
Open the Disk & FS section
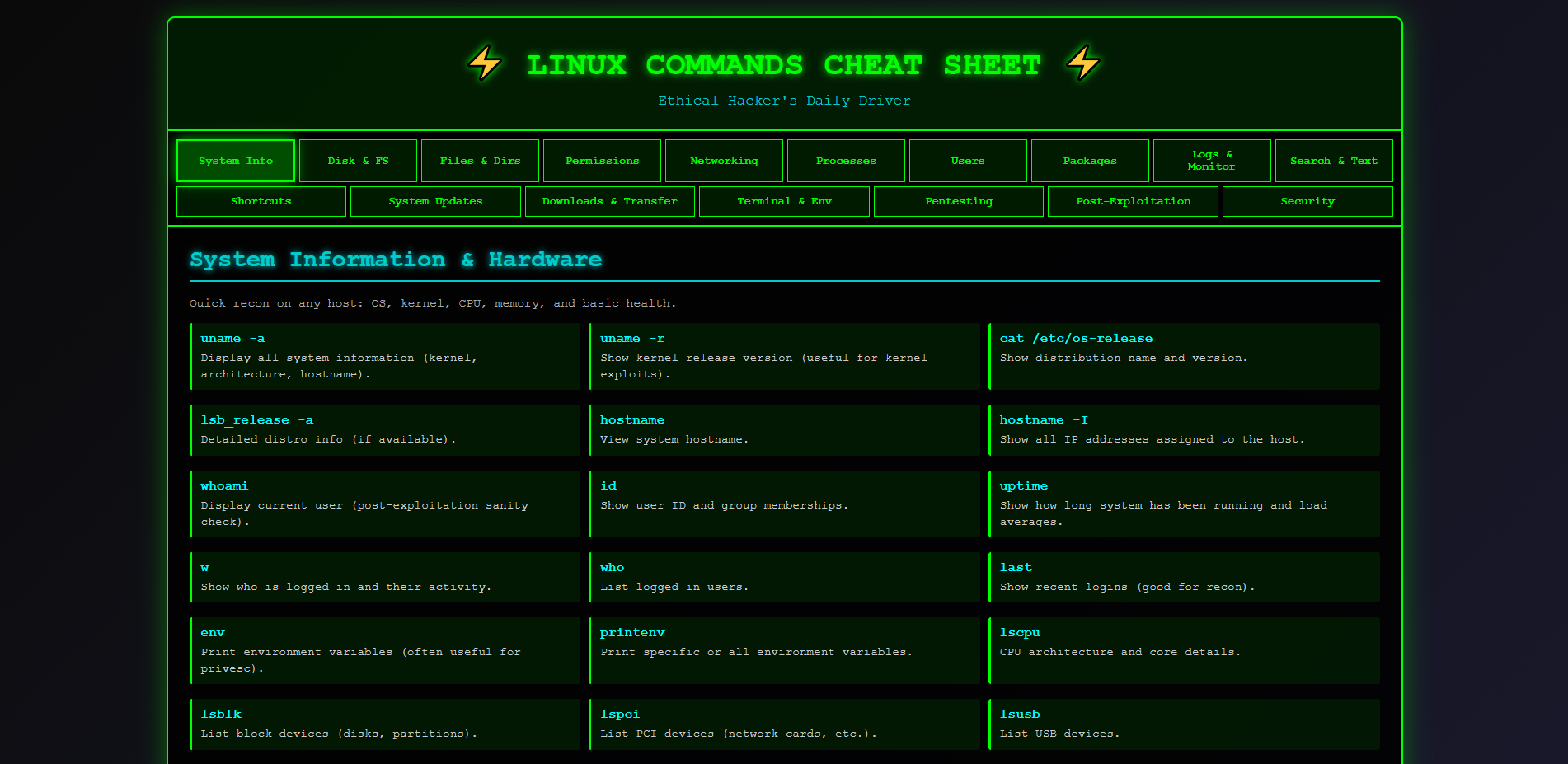click(x=358, y=161)
